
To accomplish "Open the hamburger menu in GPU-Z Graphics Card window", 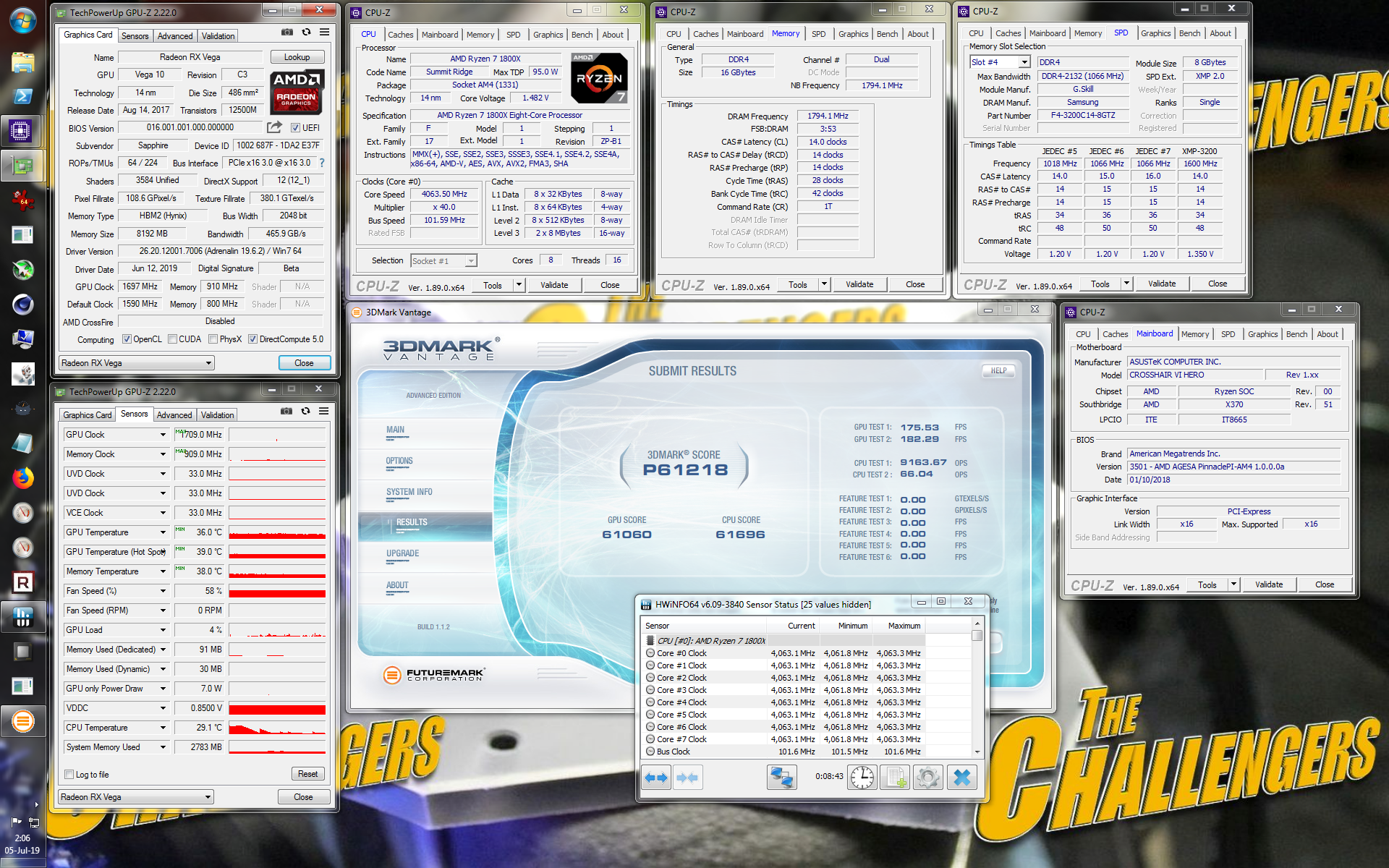I will tap(324, 33).
